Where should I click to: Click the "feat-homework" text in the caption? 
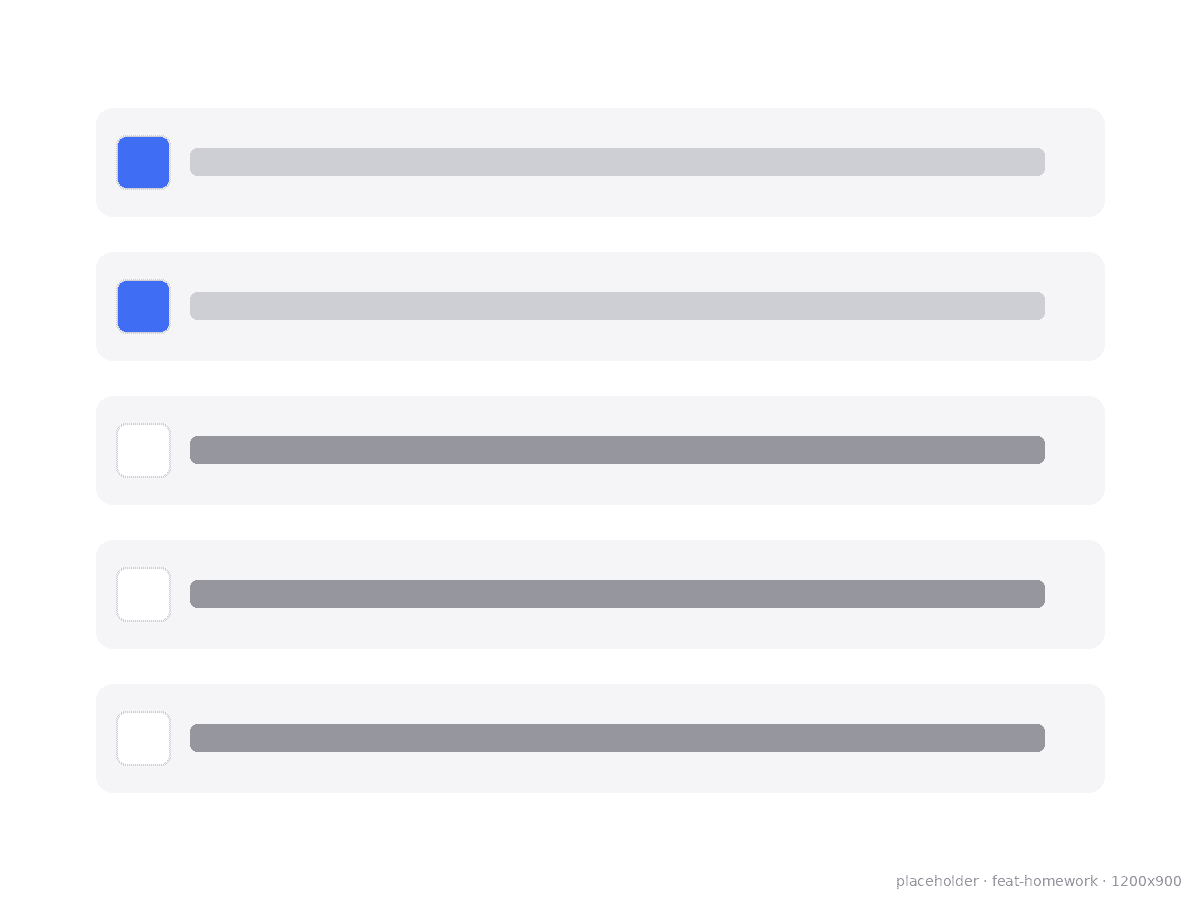1045,881
